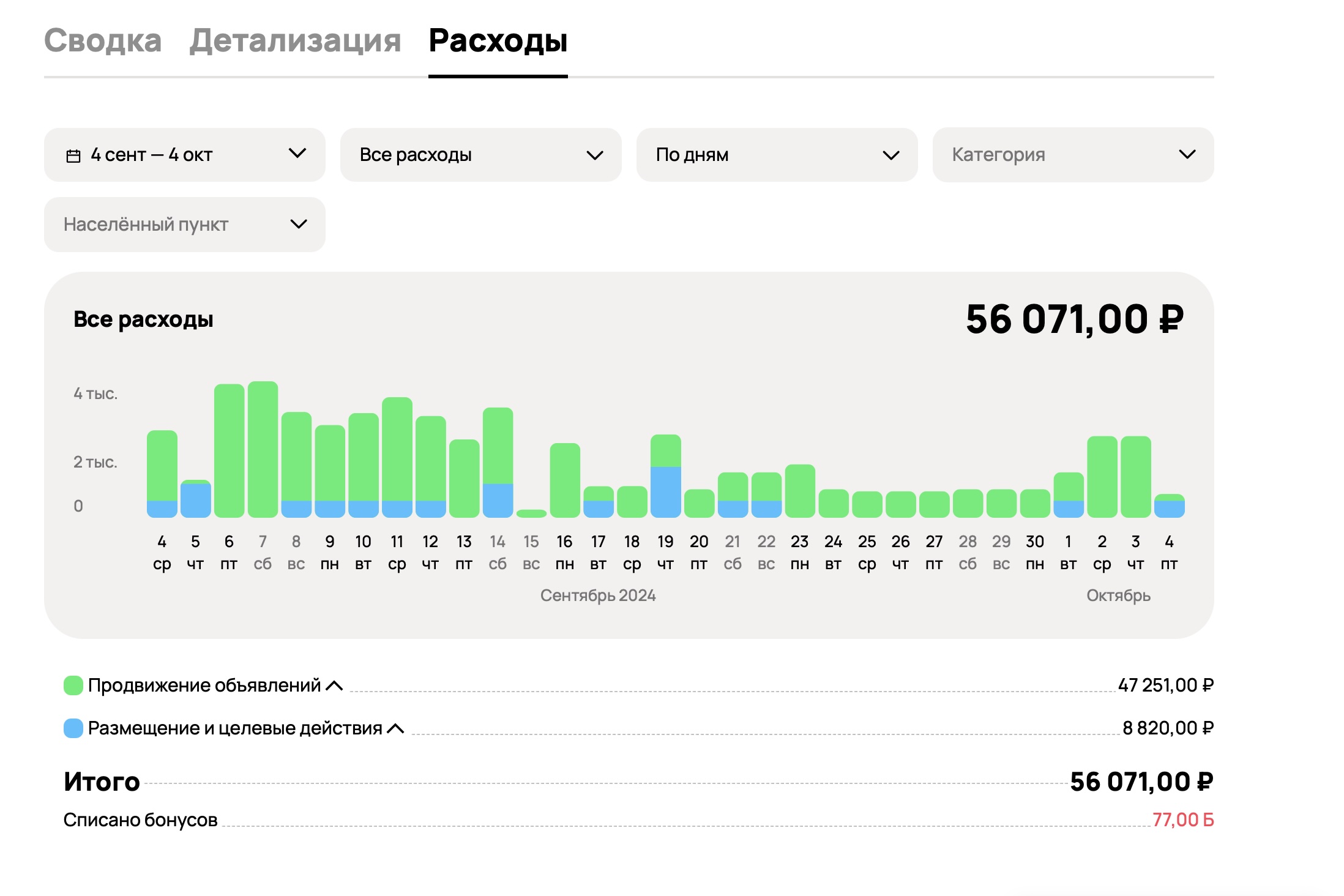The height and width of the screenshot is (896, 1344).
Task: Expand the Населённый пункт dropdown
Action: 184,225
